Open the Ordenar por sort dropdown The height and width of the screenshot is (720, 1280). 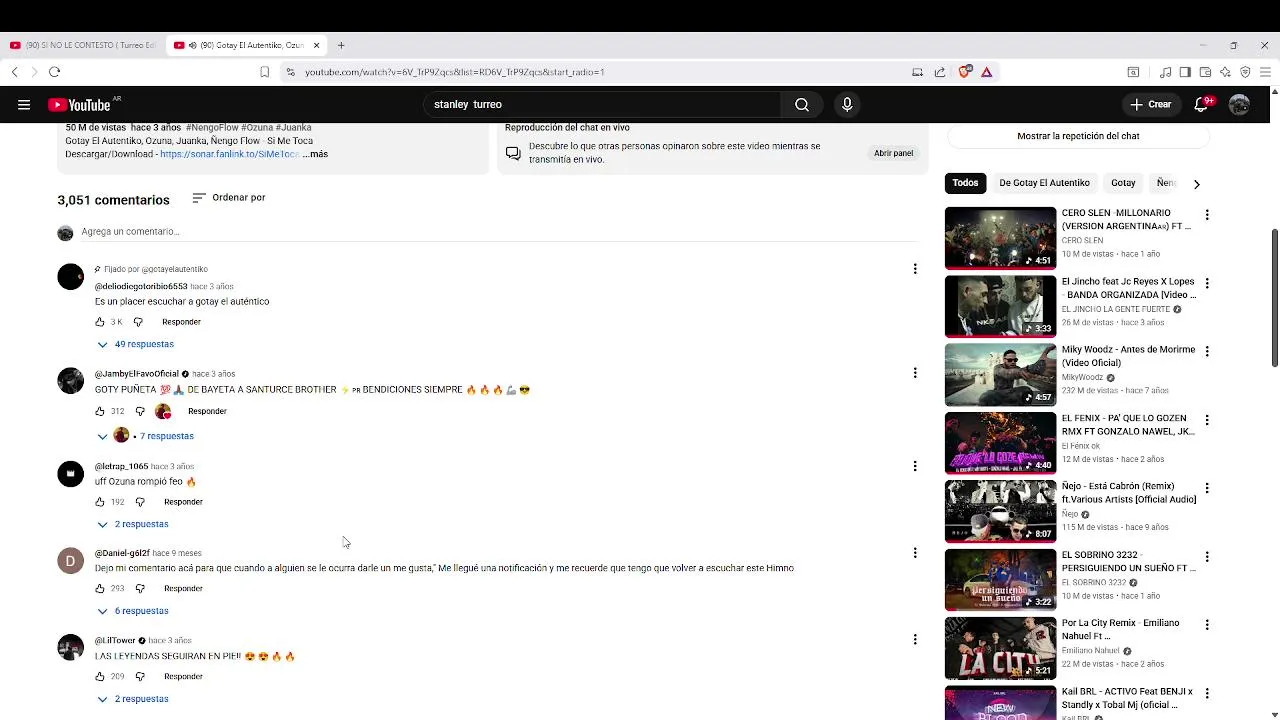pyautogui.click(x=228, y=198)
